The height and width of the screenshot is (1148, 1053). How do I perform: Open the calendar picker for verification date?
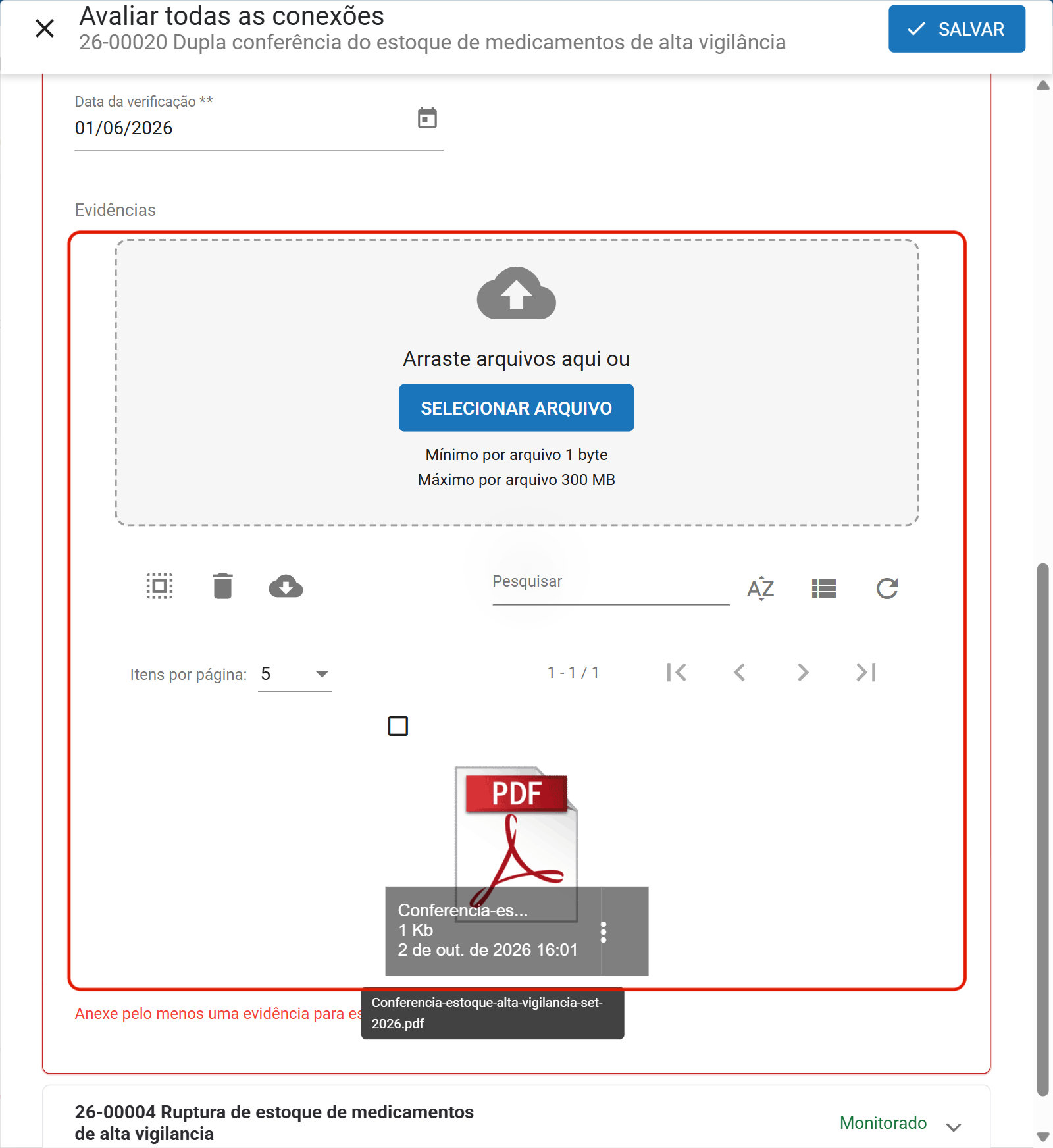click(x=427, y=118)
